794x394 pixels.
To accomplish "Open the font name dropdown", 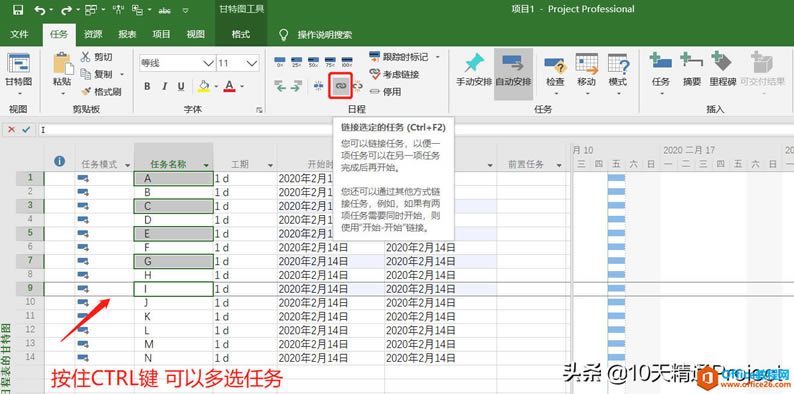I will [208, 63].
